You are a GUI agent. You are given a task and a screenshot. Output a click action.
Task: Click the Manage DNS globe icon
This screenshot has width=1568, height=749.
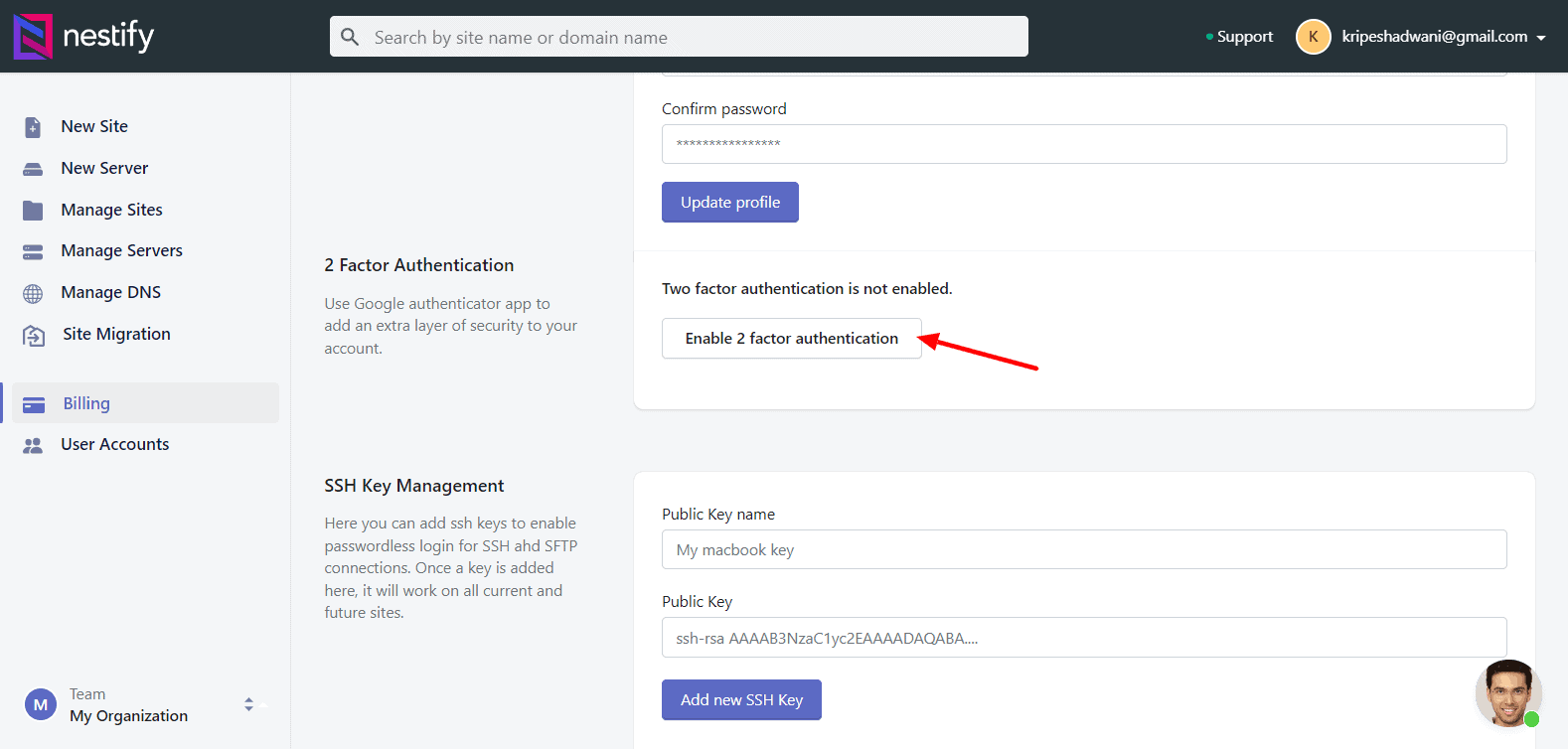pos(33,293)
